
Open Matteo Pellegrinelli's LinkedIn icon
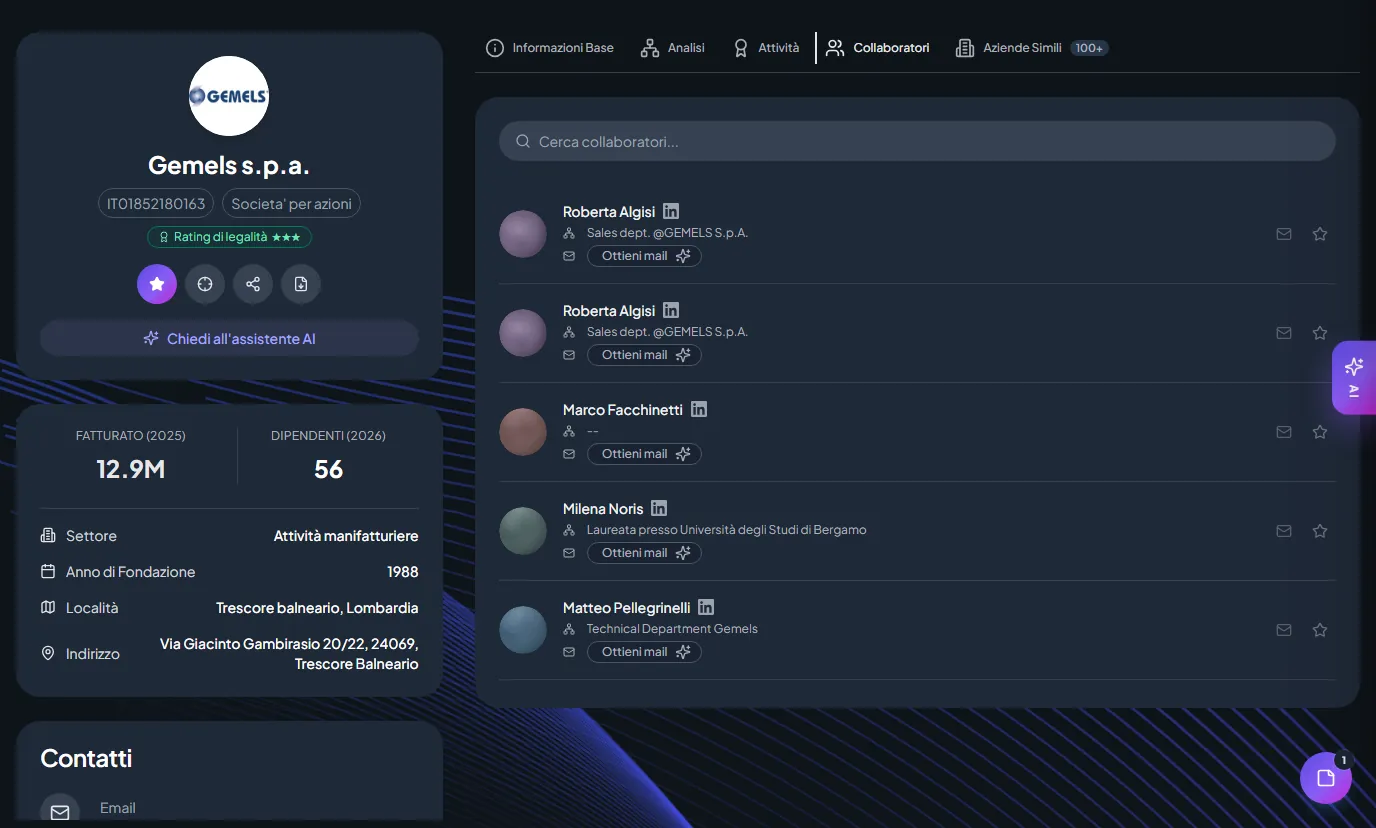tap(706, 607)
